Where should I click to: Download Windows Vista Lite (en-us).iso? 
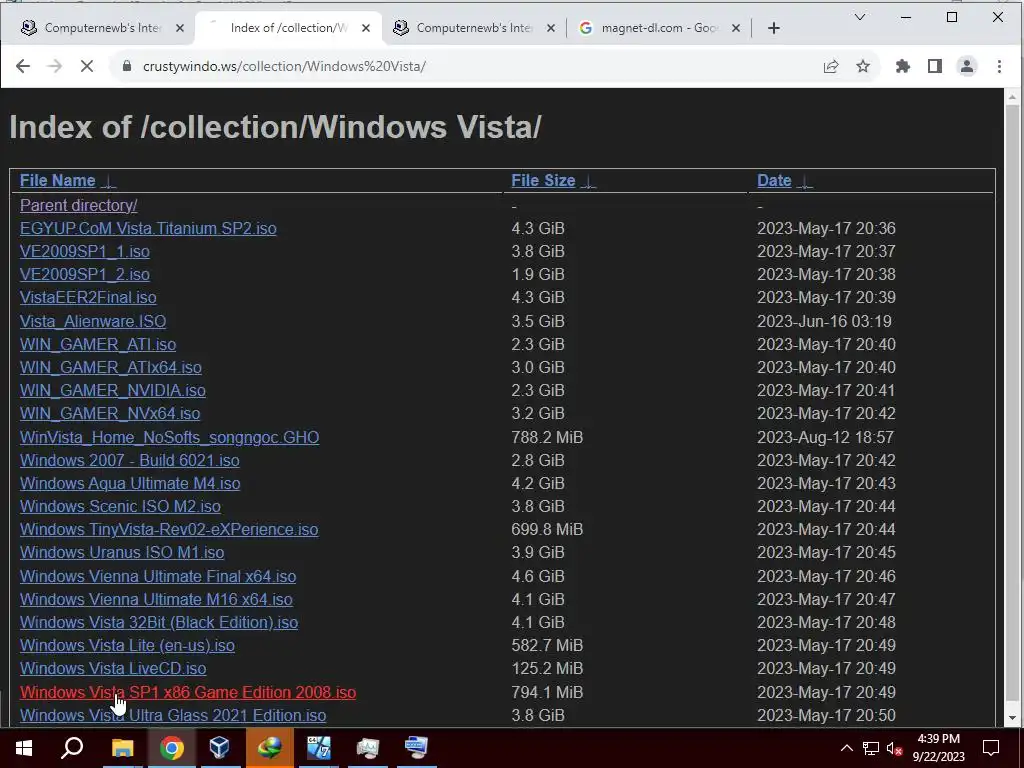[127, 645]
